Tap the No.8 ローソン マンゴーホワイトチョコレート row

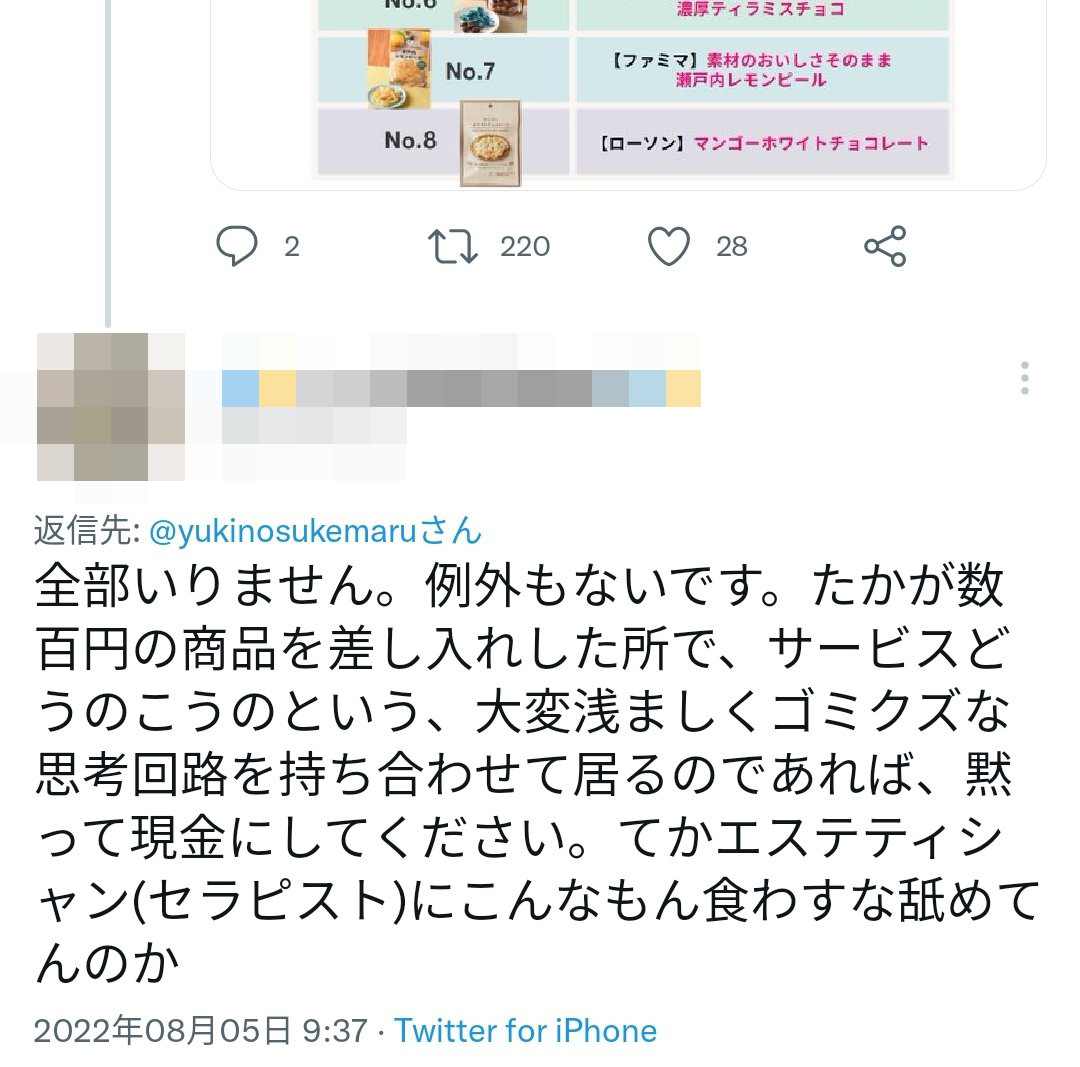pyautogui.click(x=633, y=142)
